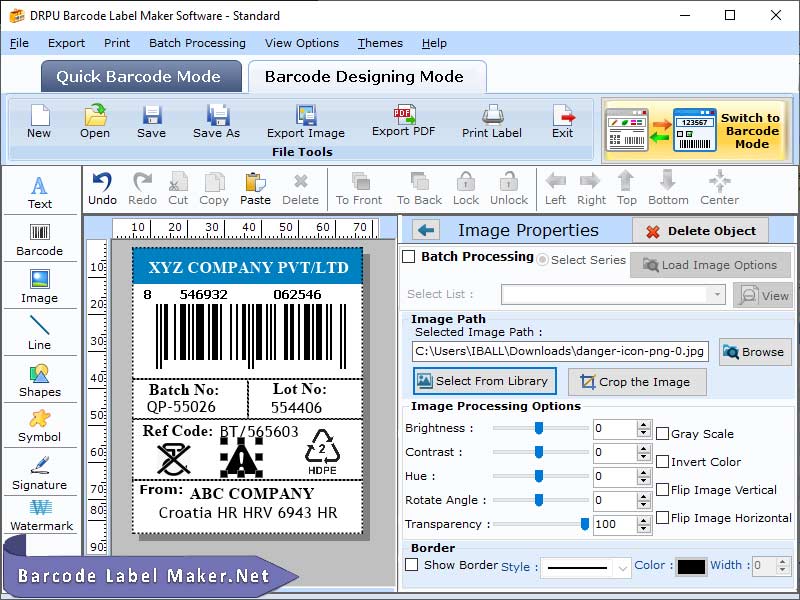This screenshot has width=800, height=600.
Task: Open the Batch Processing menu
Action: [x=197, y=43]
